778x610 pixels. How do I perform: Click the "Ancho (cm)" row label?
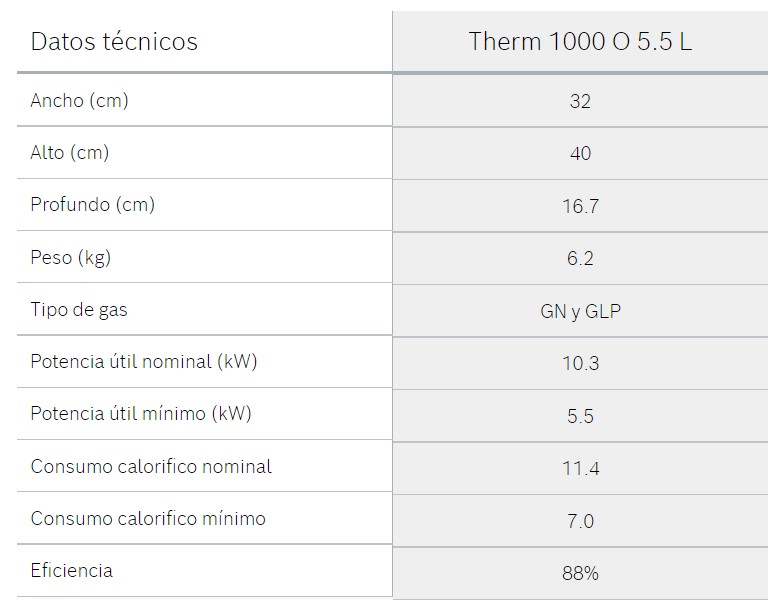tap(80, 101)
